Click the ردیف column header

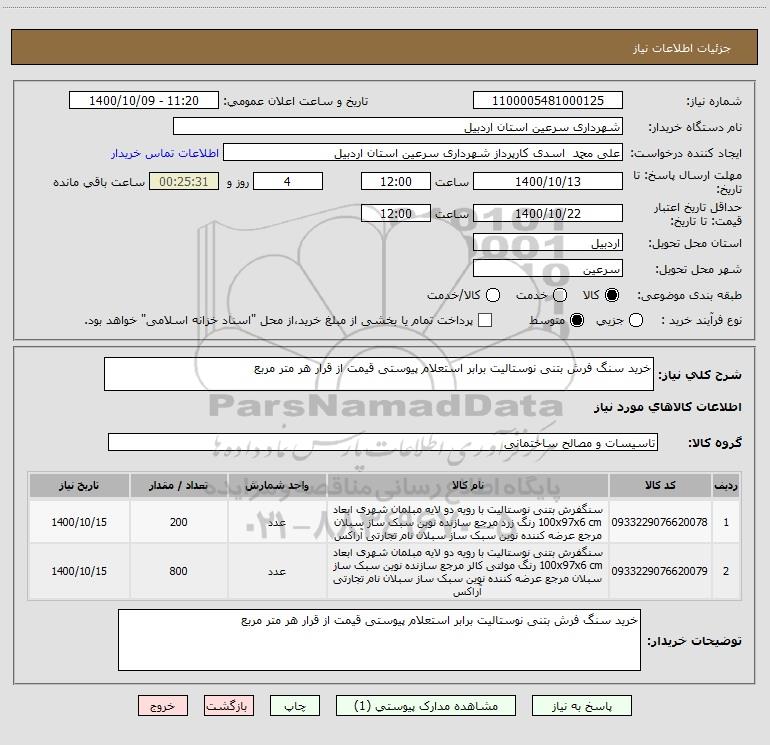point(726,485)
